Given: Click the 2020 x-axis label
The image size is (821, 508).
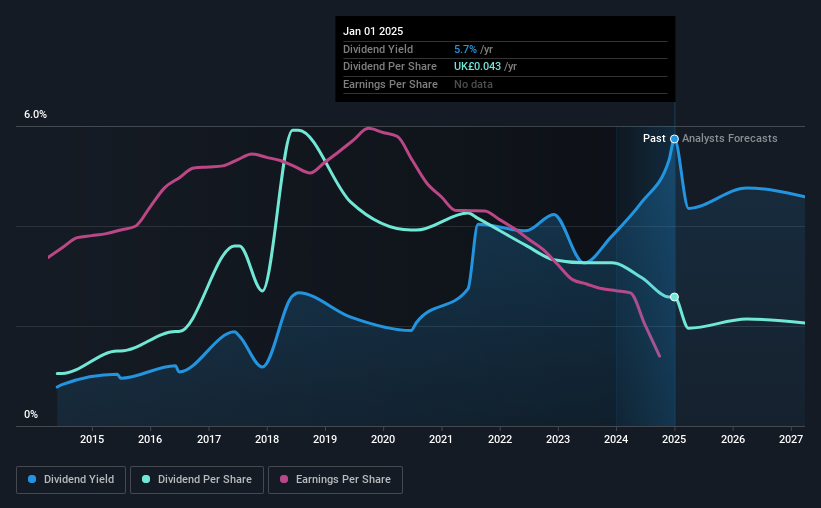Looking at the screenshot, I should click(383, 439).
